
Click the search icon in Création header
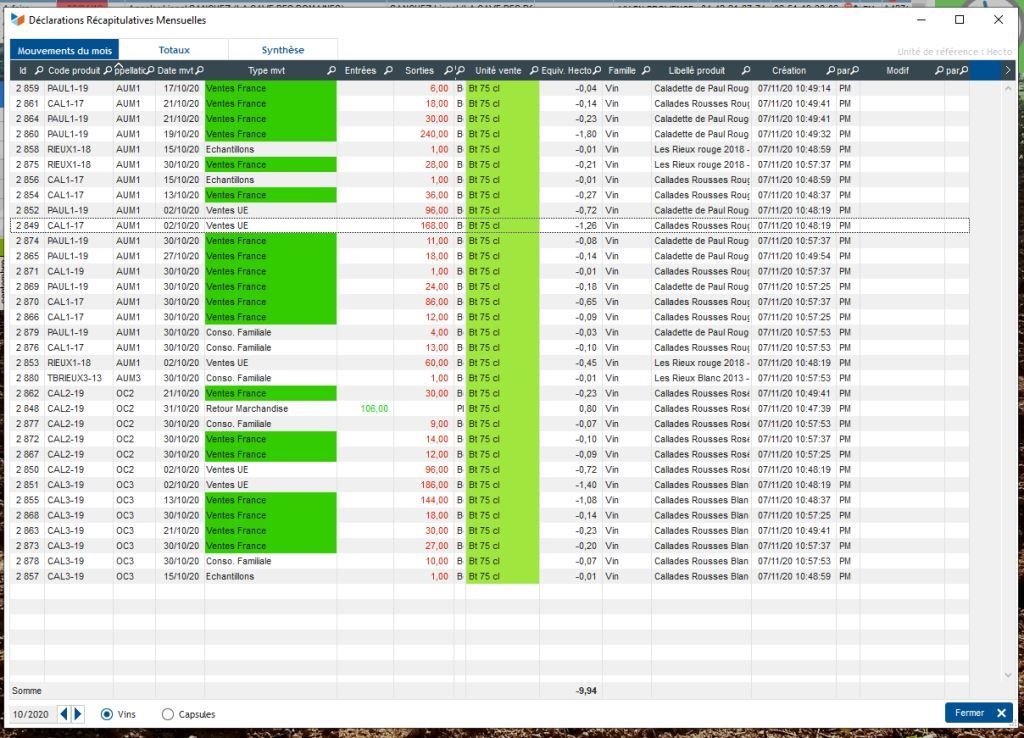click(x=830, y=71)
